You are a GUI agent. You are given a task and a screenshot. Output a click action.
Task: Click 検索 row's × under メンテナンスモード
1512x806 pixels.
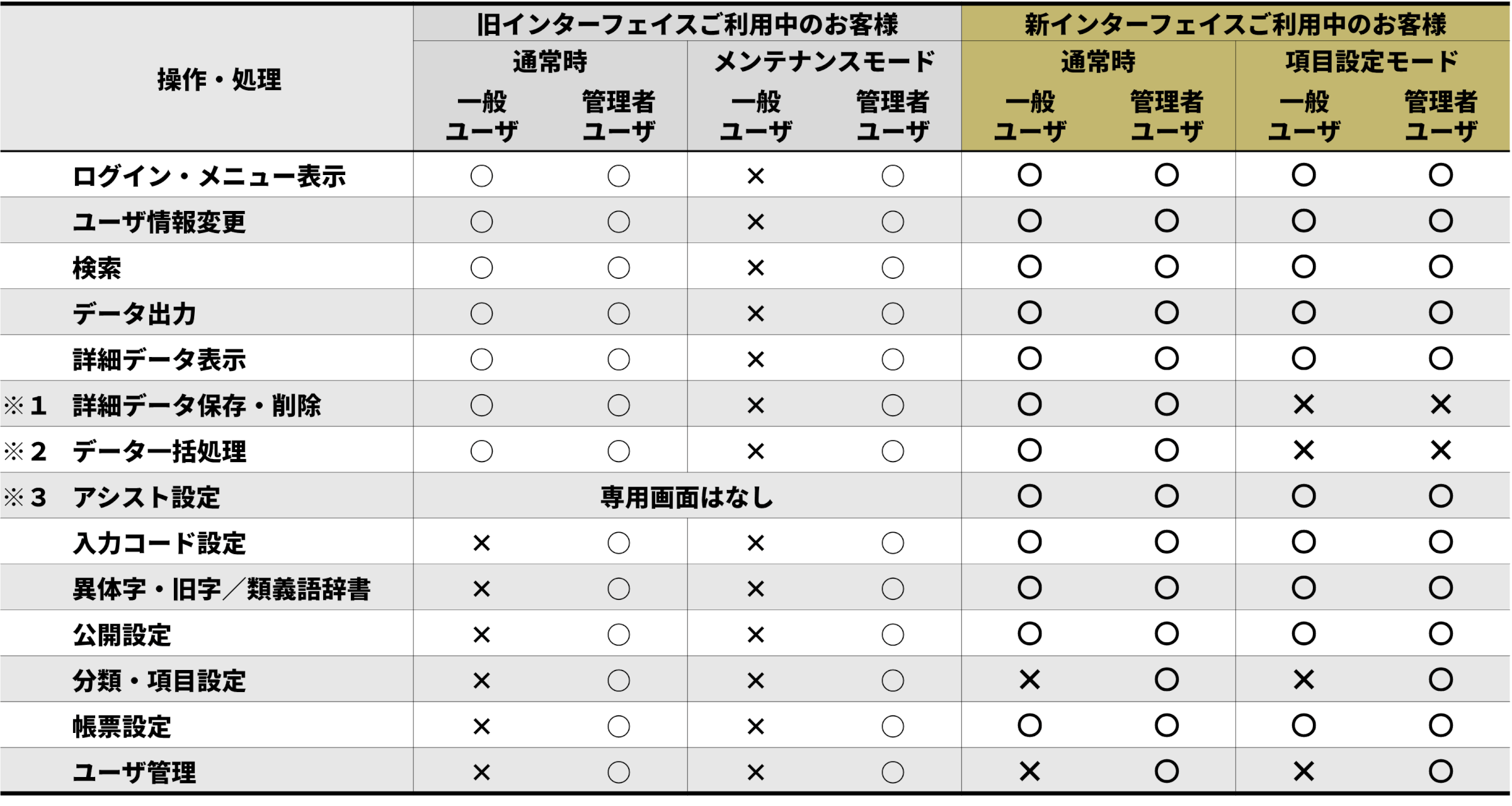pos(755,268)
